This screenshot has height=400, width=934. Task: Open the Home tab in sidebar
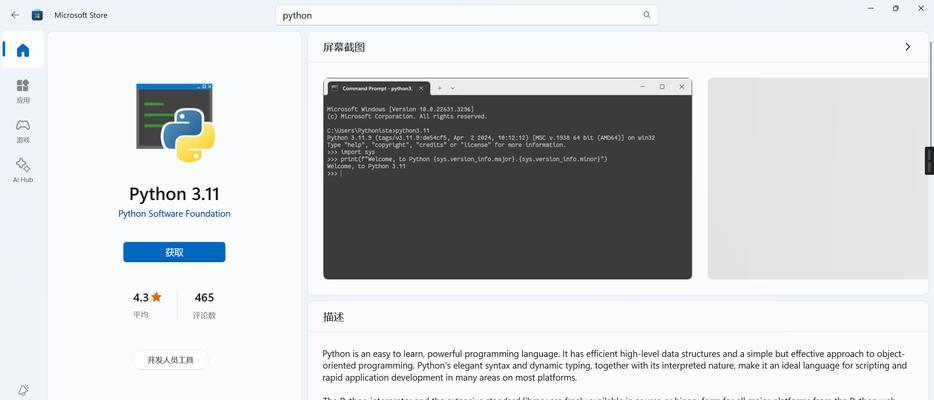pos(23,50)
